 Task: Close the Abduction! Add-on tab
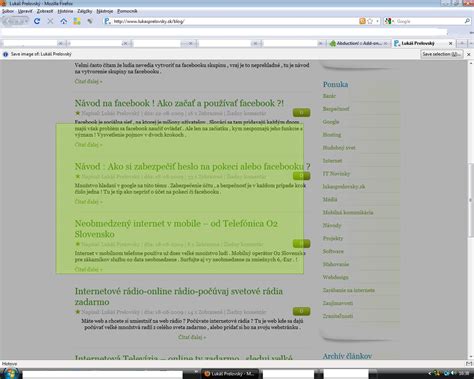(386, 43)
